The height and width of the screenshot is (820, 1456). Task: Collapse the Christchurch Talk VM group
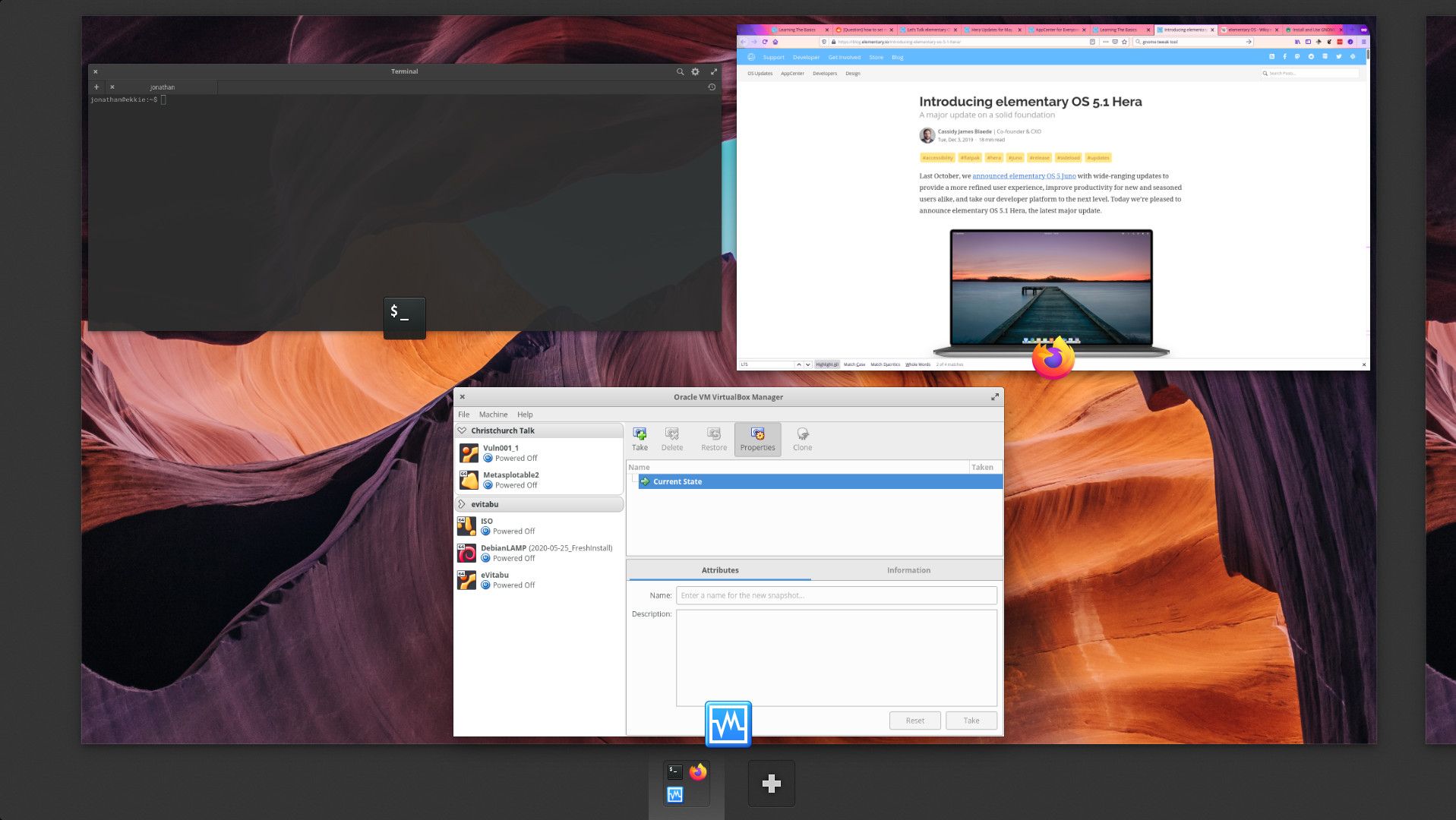pyautogui.click(x=462, y=430)
